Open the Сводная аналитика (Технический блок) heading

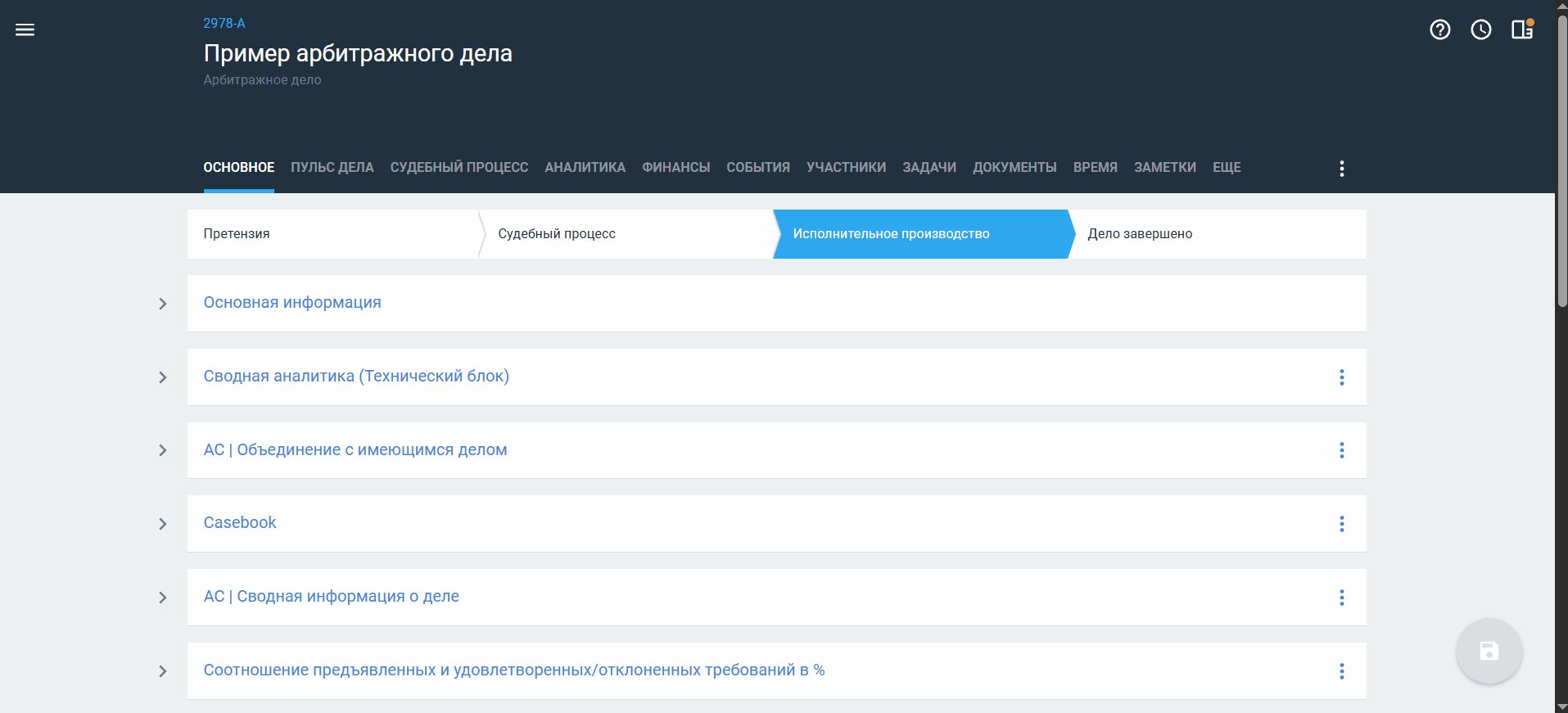coord(356,377)
